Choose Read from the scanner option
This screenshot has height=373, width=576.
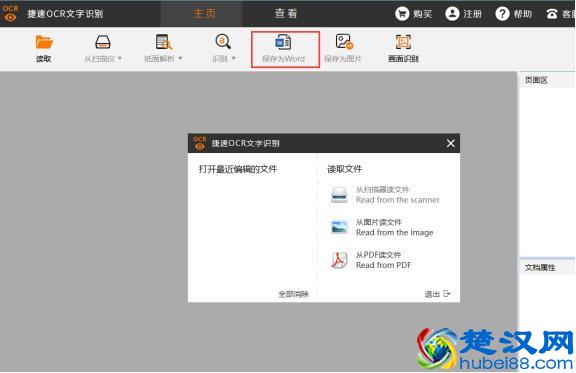coord(385,195)
